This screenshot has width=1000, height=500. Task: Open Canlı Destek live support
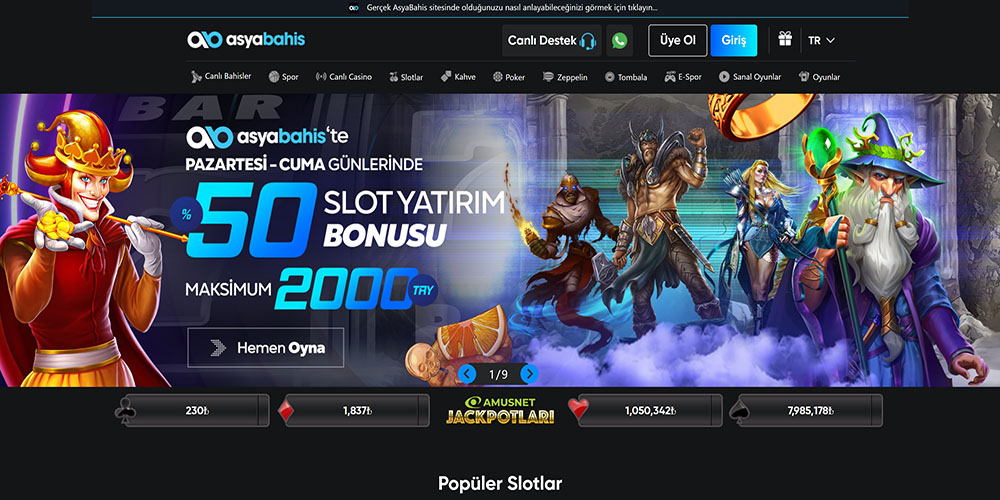[x=552, y=40]
